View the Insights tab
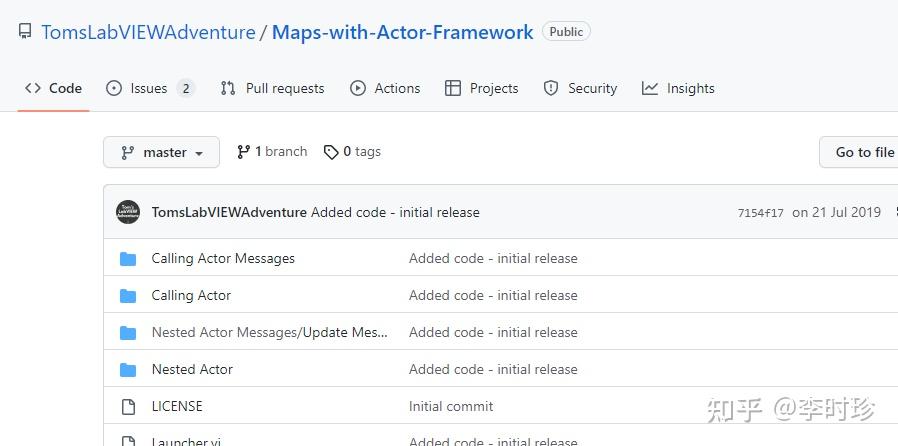The width and height of the screenshot is (898, 446). [678, 88]
